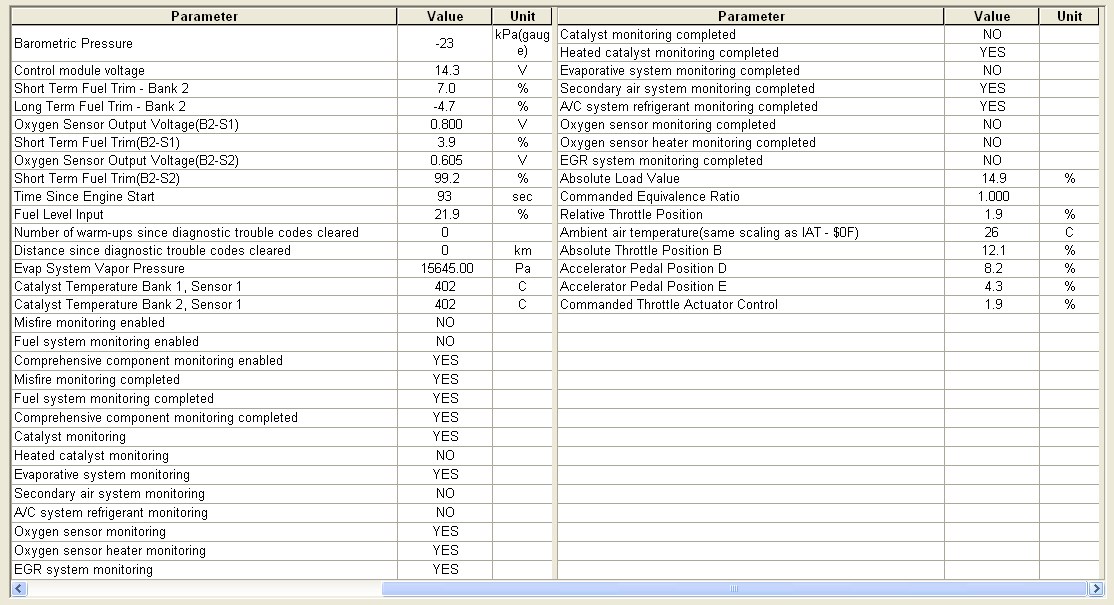Click the left table's Value column header
The height and width of the screenshot is (605, 1114).
[x=445, y=16]
